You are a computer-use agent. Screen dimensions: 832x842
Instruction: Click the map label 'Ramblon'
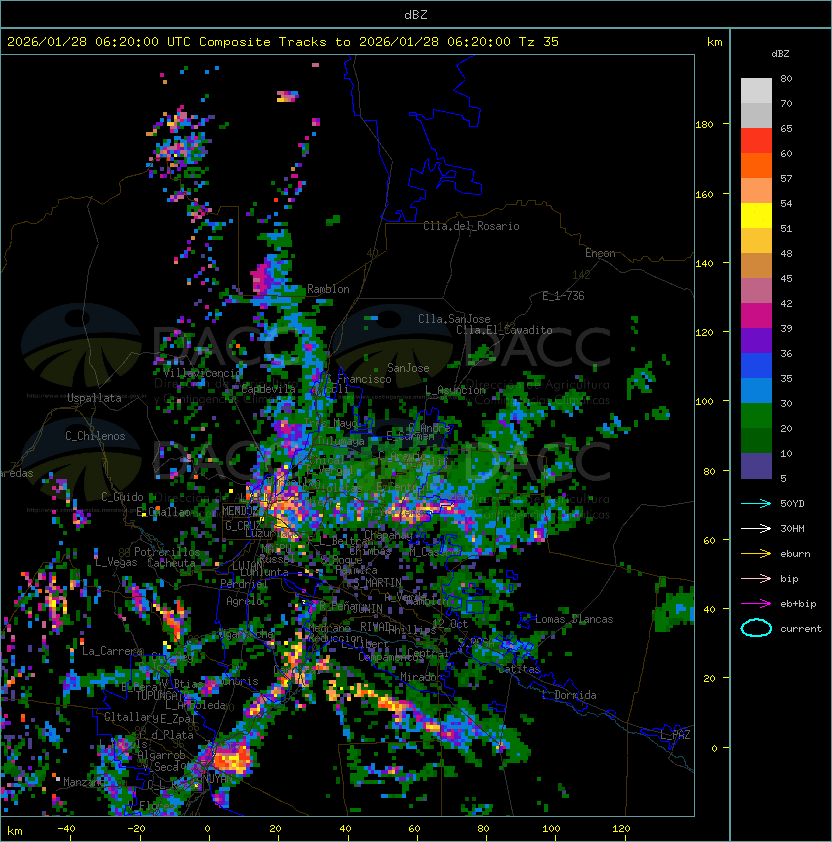[x=328, y=289]
